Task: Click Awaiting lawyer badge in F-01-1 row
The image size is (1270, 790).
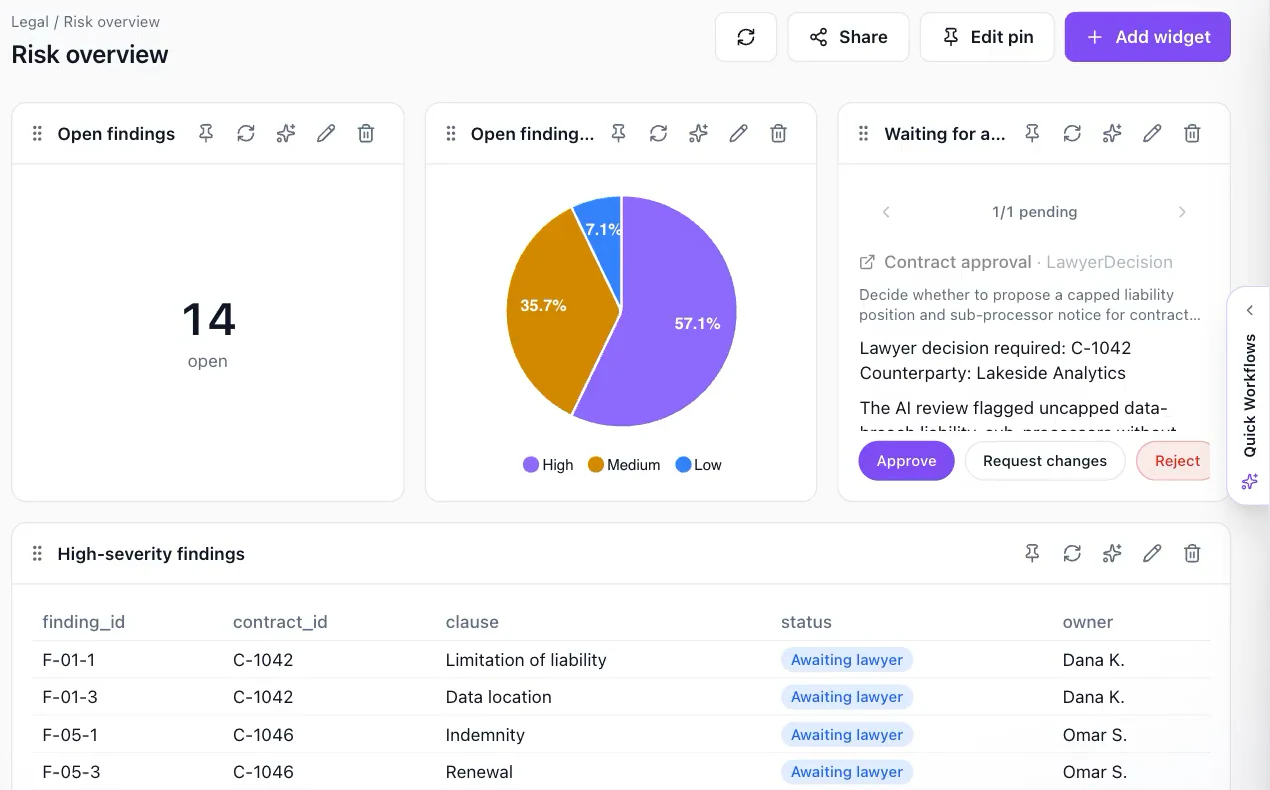Action: (x=847, y=660)
